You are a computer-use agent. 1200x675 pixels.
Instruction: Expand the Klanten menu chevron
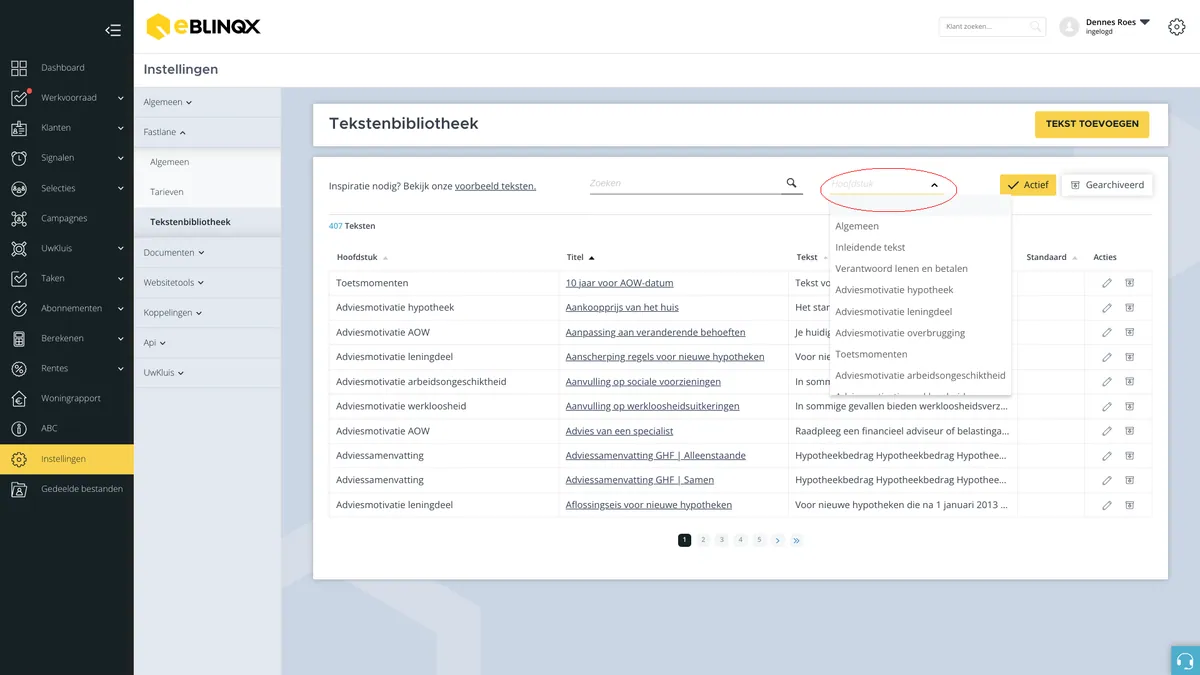click(121, 128)
